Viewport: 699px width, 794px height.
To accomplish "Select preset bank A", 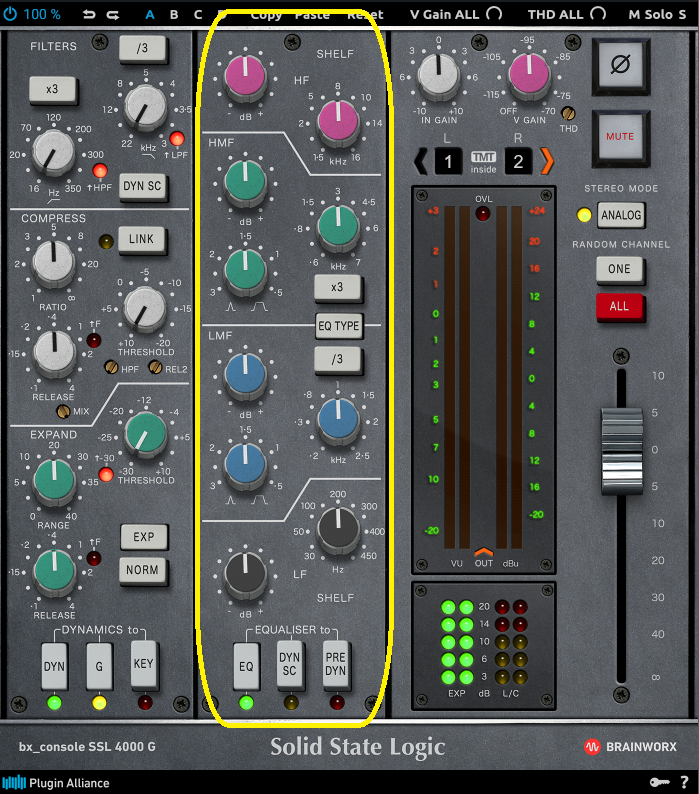I will 149,14.
